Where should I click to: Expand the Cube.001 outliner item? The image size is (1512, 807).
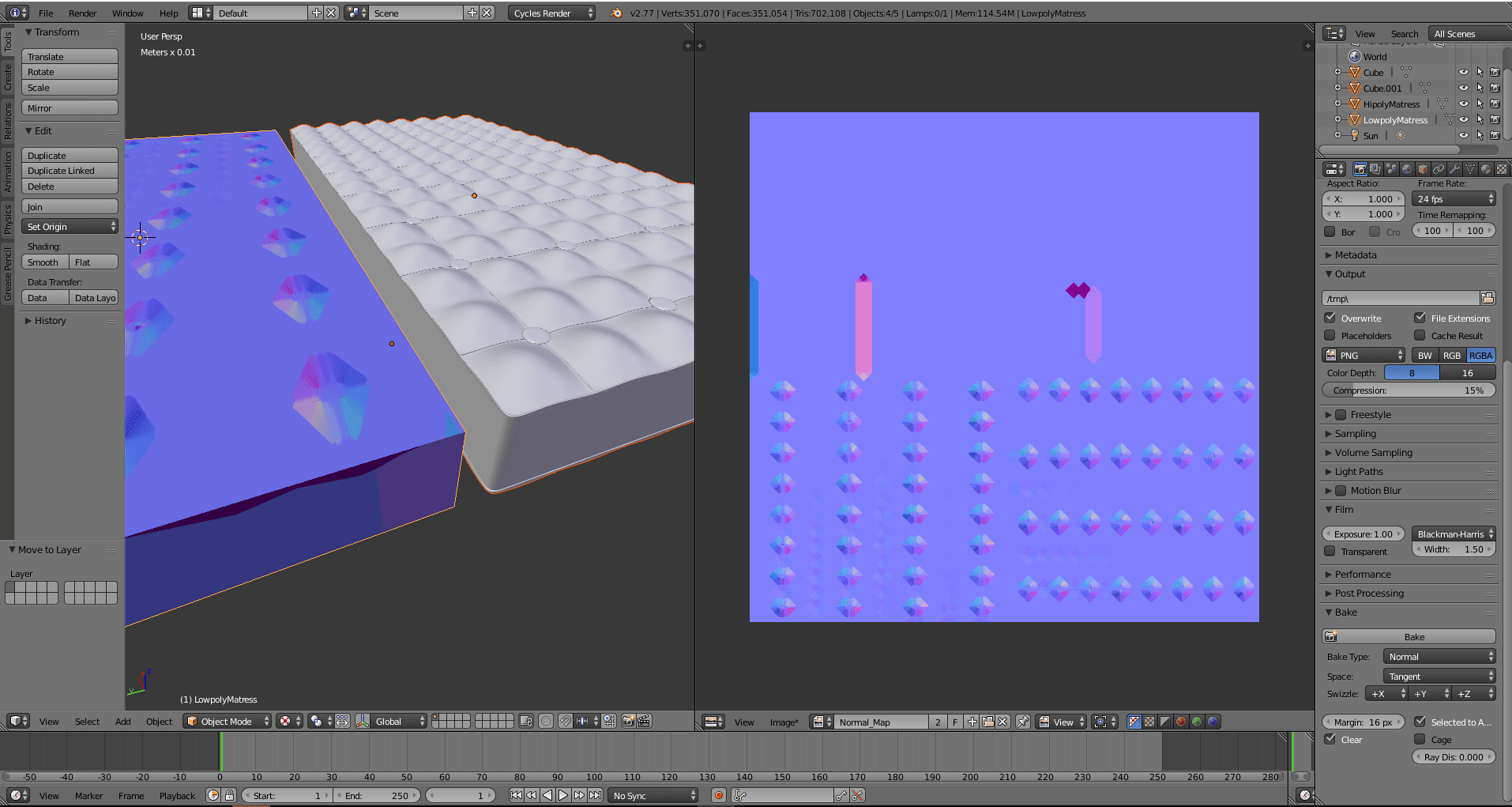click(x=1338, y=88)
